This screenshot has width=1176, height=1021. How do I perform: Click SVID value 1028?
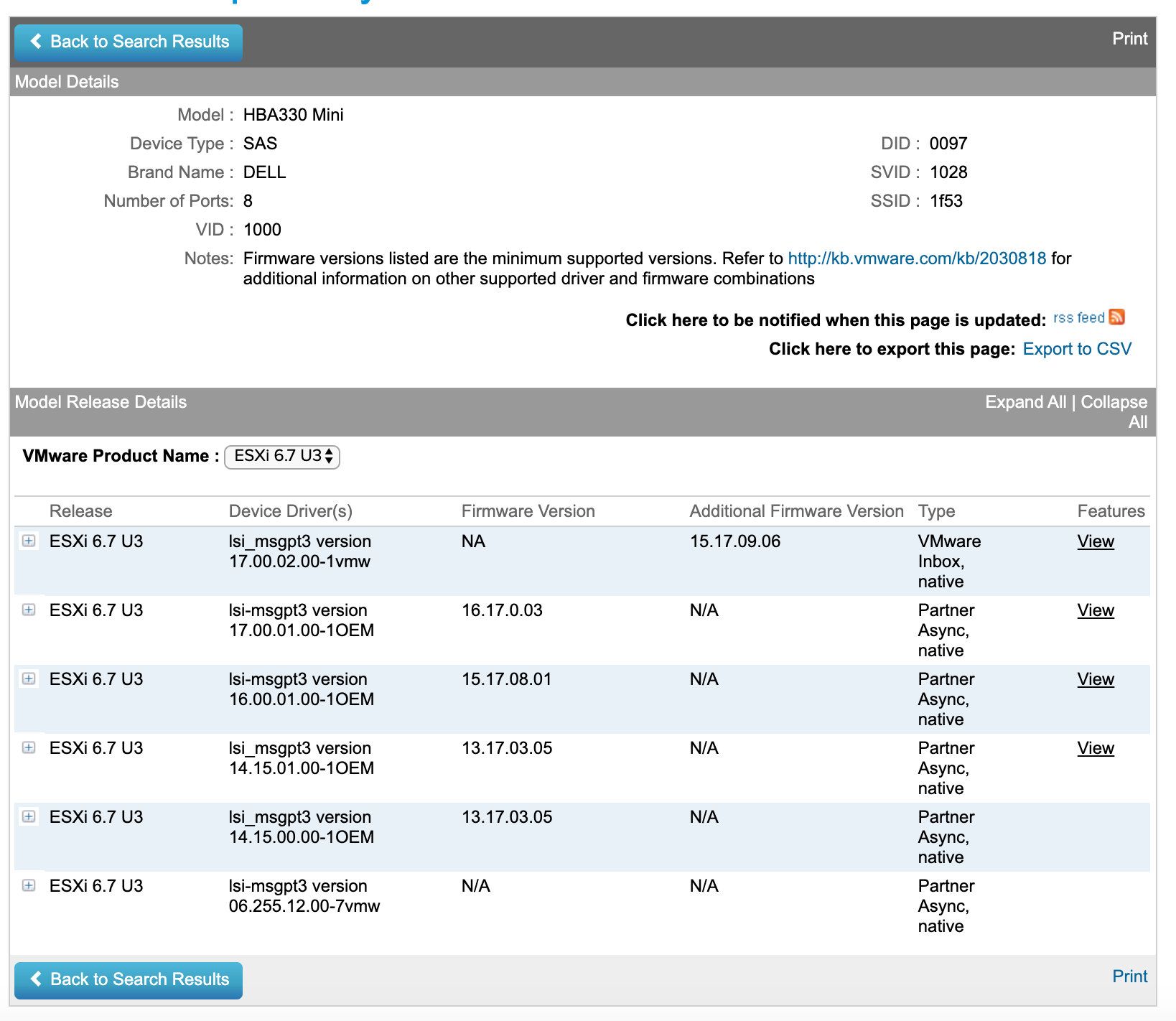coord(948,172)
